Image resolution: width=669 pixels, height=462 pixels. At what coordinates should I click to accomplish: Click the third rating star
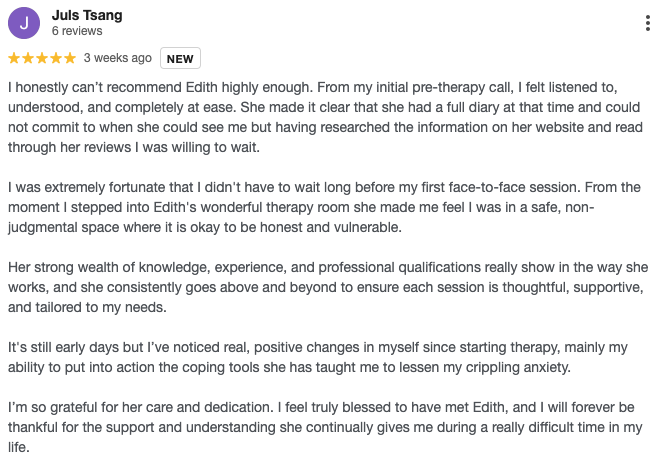[41, 58]
